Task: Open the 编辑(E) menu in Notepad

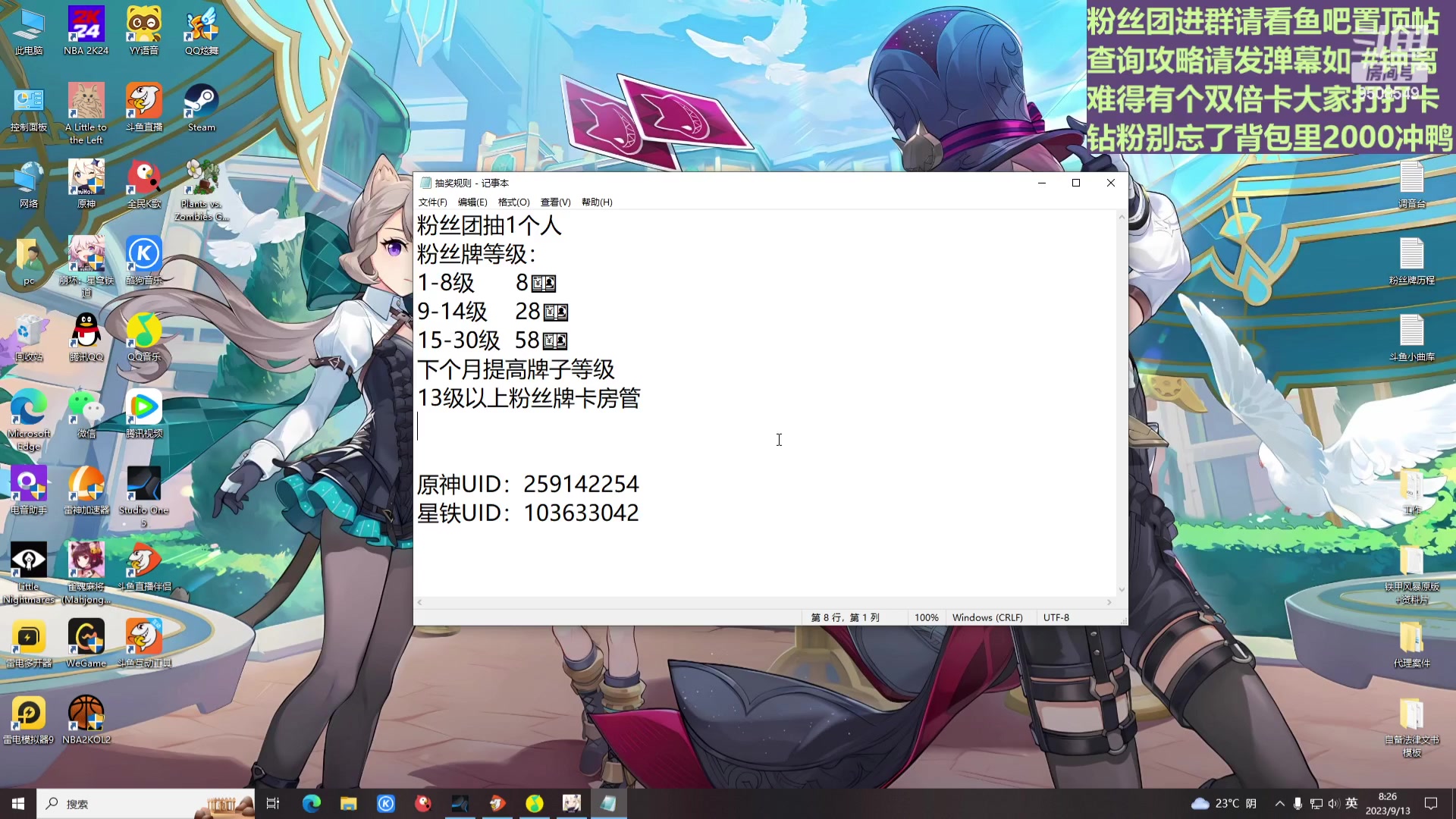Action: (472, 202)
